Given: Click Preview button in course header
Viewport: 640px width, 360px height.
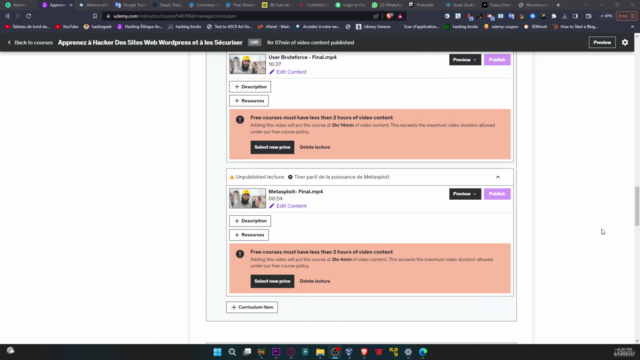Looking at the screenshot, I should tap(602, 42).
